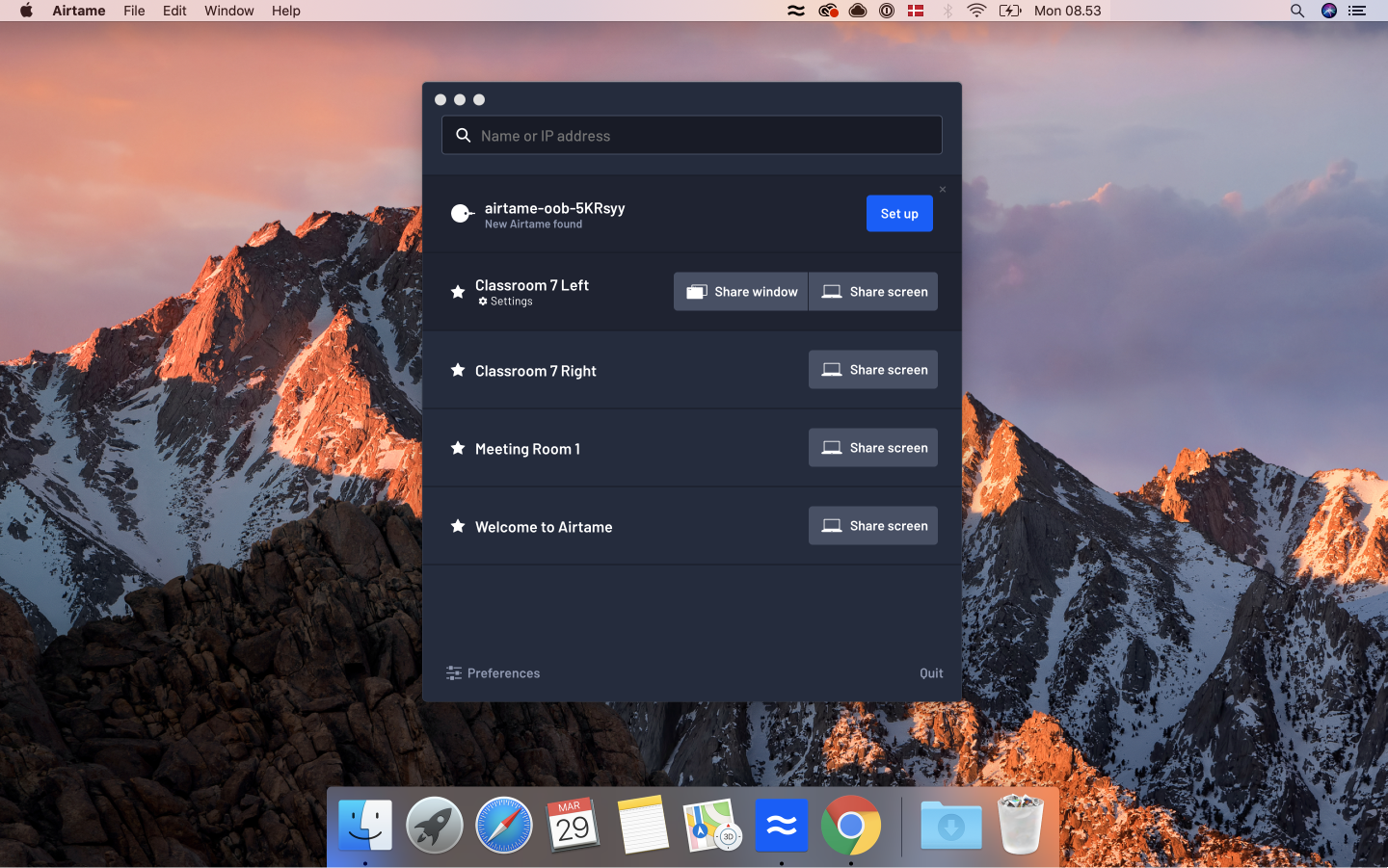Open the Downloads folder in Dock
The width and height of the screenshot is (1388, 868).
(951, 826)
